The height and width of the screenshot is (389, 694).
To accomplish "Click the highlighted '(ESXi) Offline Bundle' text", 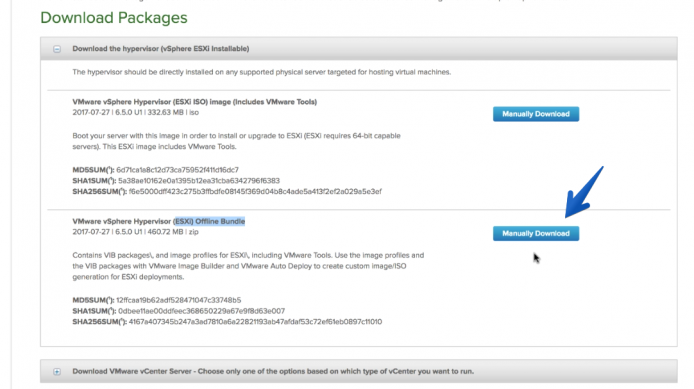I will (x=209, y=221).
